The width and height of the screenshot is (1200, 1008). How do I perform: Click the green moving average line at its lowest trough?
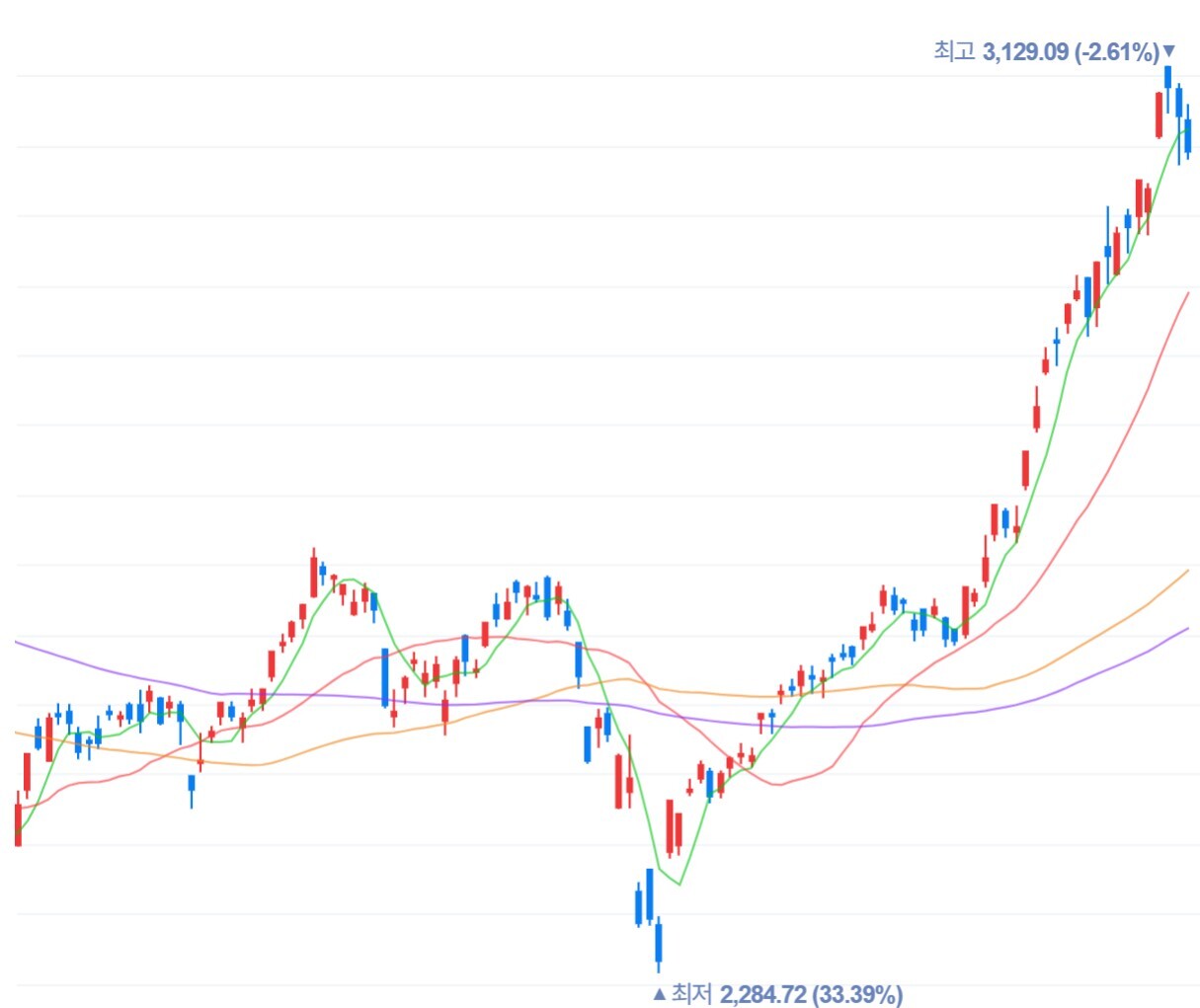[679, 884]
